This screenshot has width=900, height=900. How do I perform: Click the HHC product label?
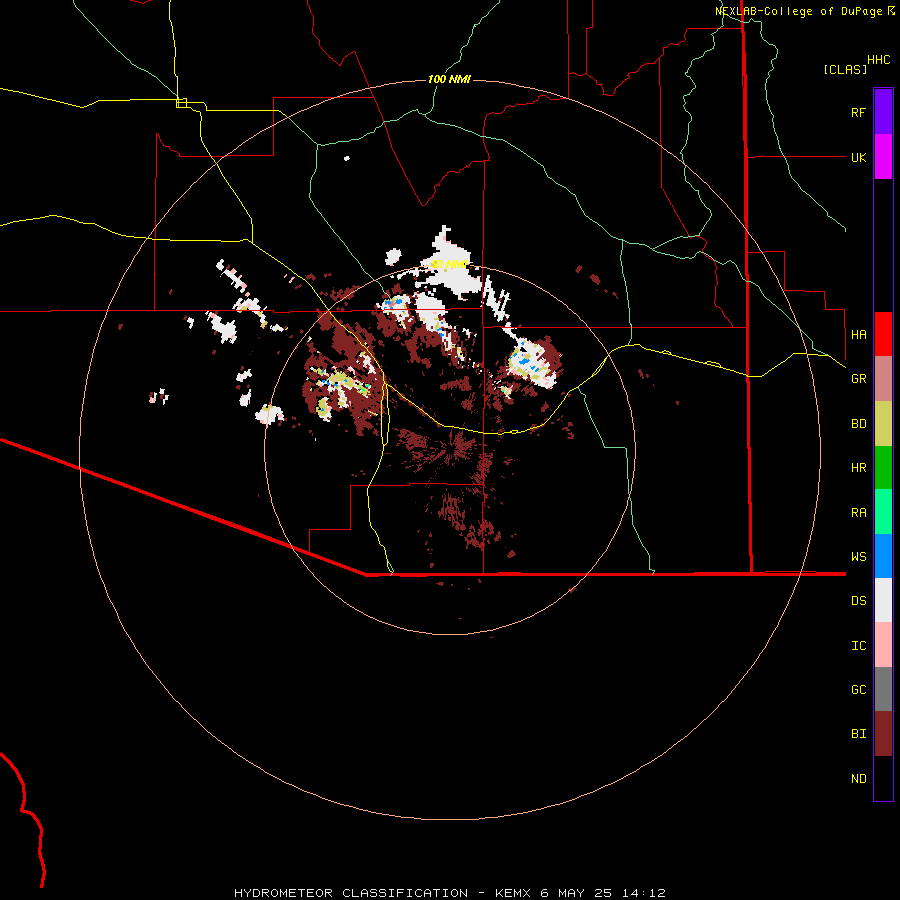878,60
